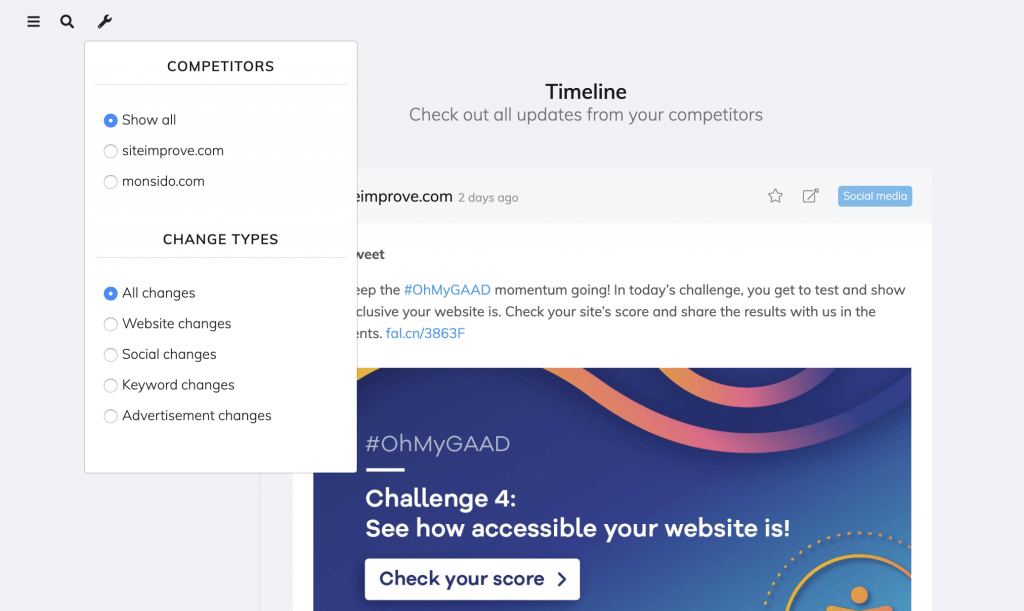
Task: Select the Show all competitors radio
Action: (110, 120)
